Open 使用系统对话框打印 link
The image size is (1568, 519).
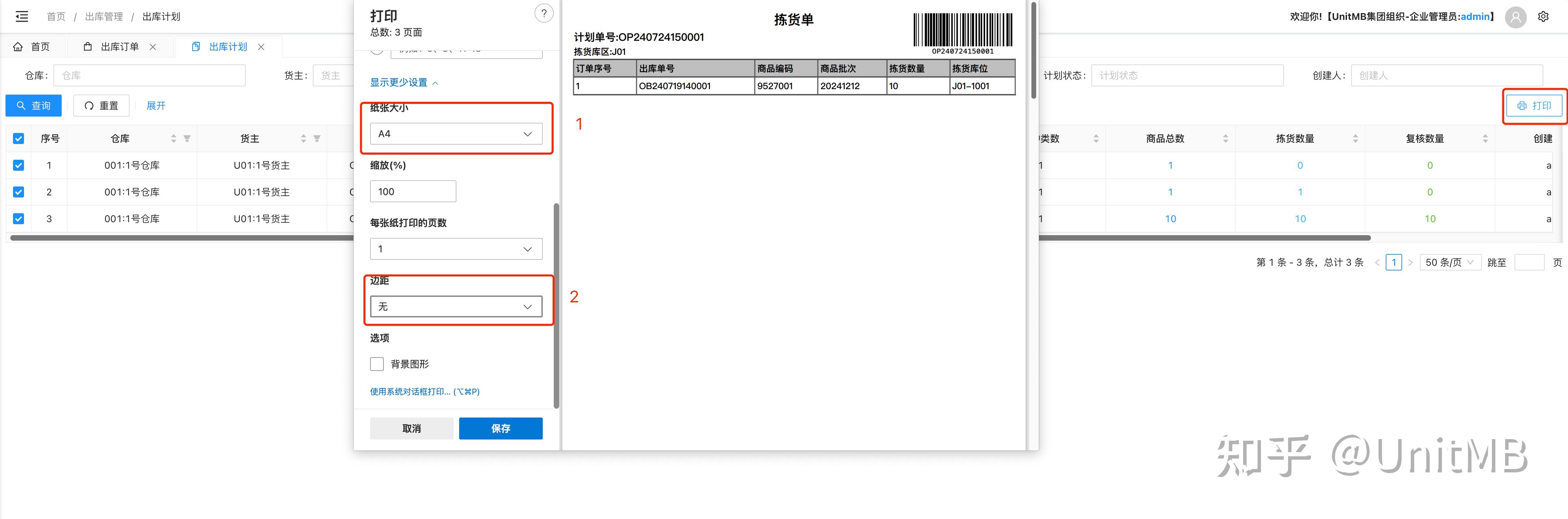tap(424, 392)
